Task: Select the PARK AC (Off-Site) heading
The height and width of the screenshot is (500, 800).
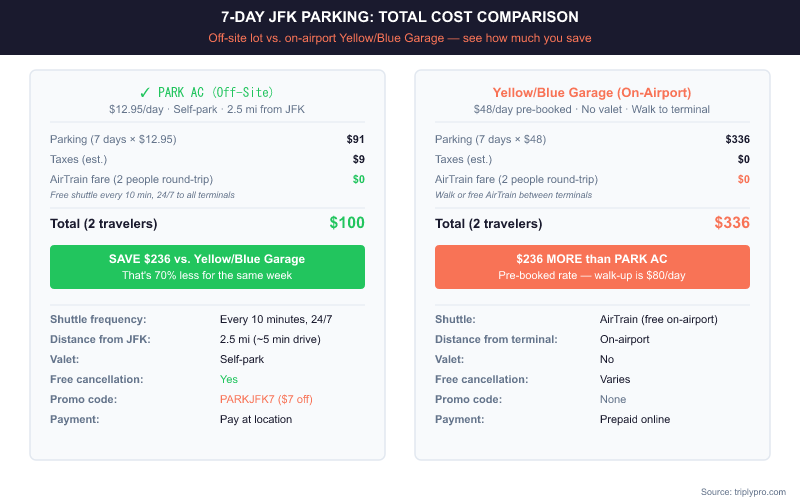Action: (215, 92)
